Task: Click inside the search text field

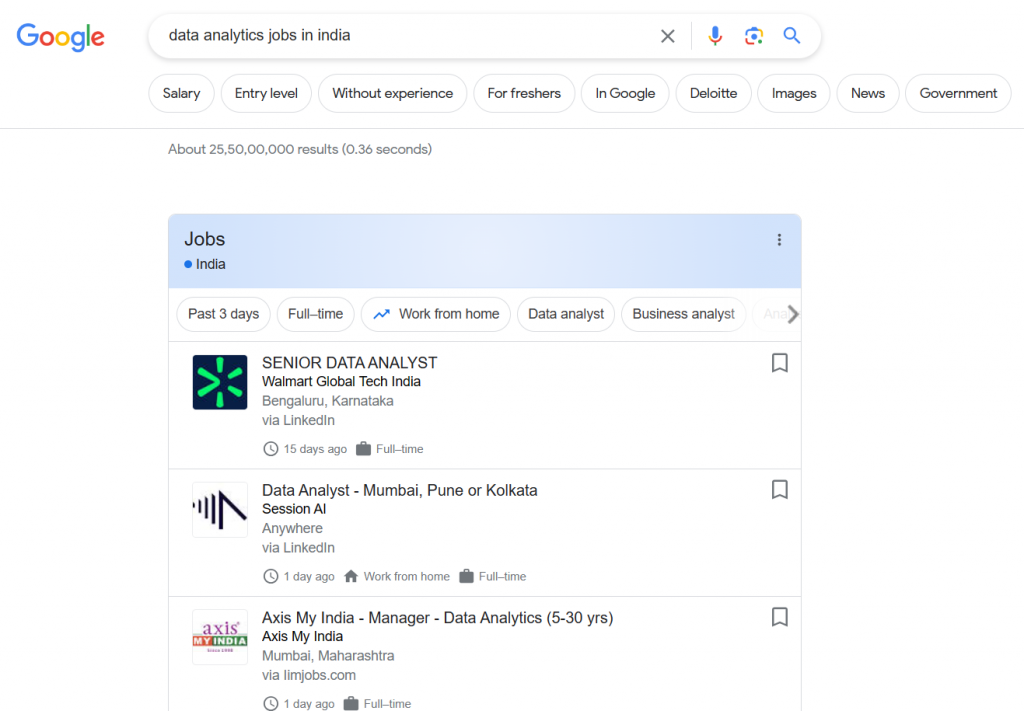Action: click(x=405, y=35)
